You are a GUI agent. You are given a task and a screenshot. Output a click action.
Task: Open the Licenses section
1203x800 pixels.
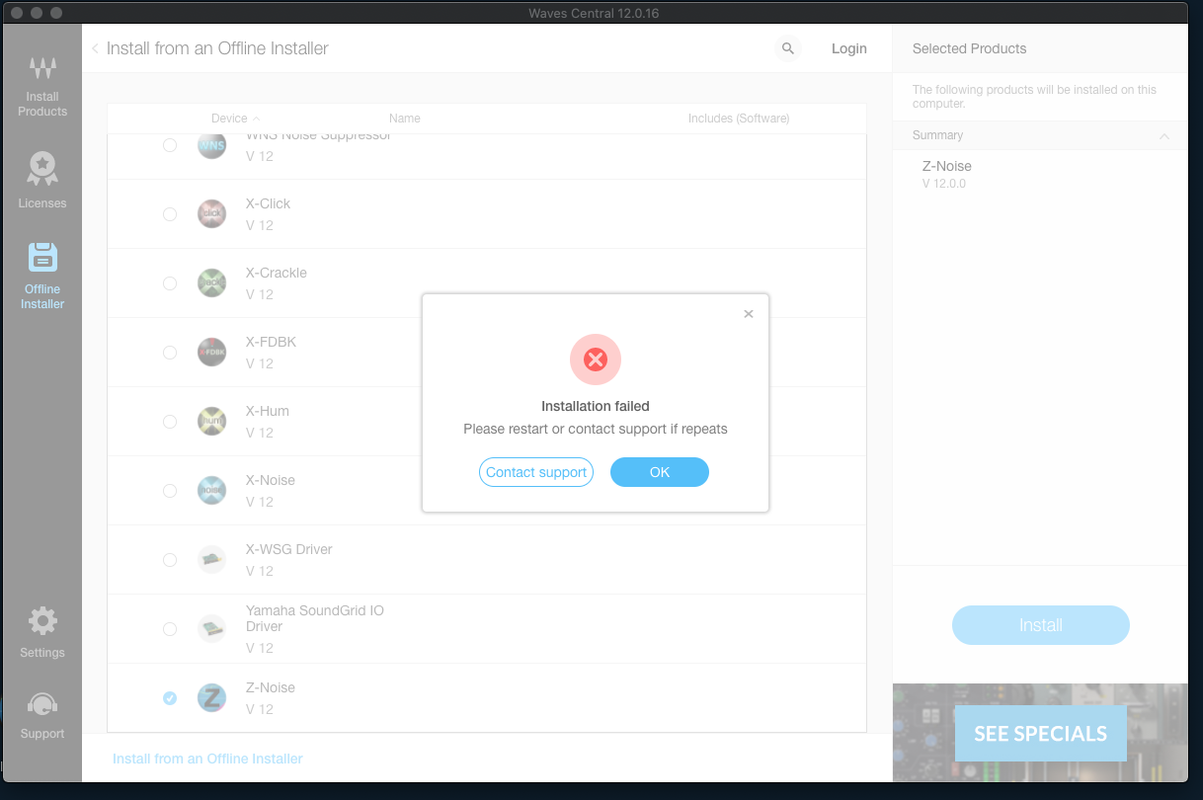point(42,180)
